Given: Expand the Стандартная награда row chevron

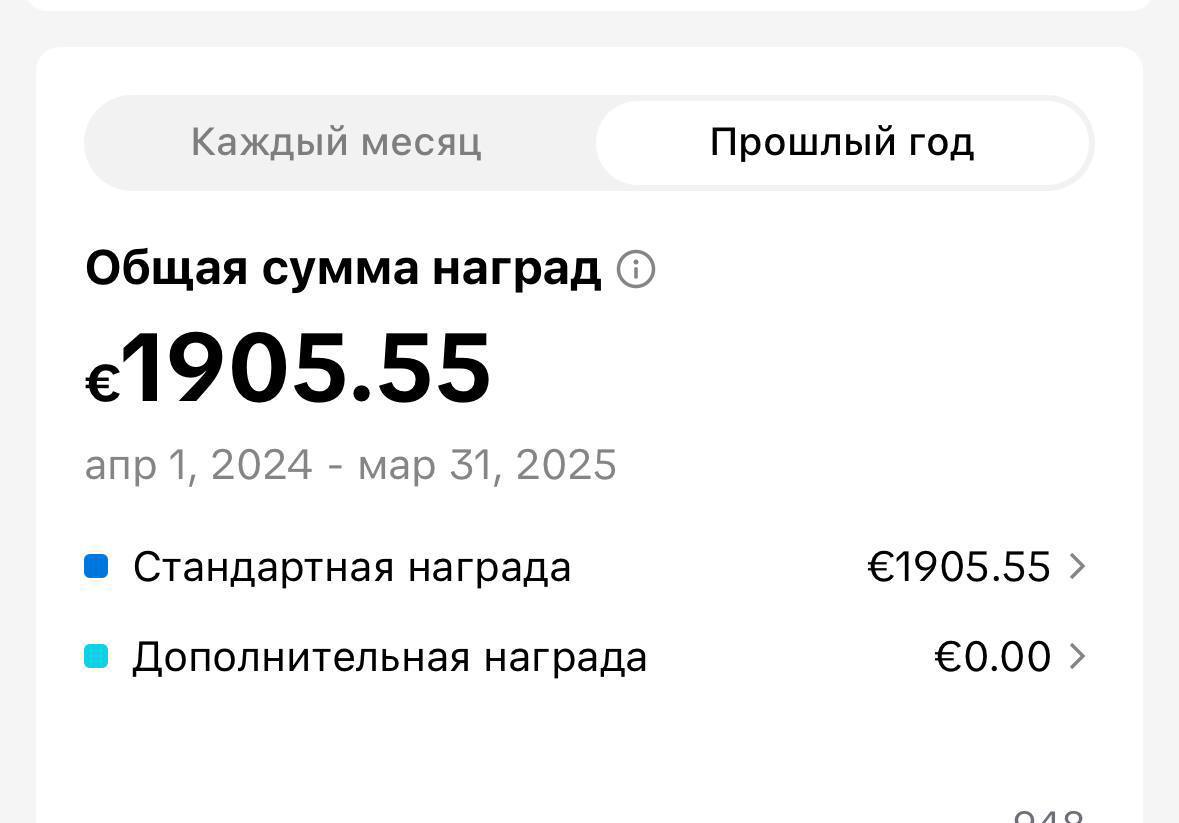Looking at the screenshot, I should coord(1077,567).
